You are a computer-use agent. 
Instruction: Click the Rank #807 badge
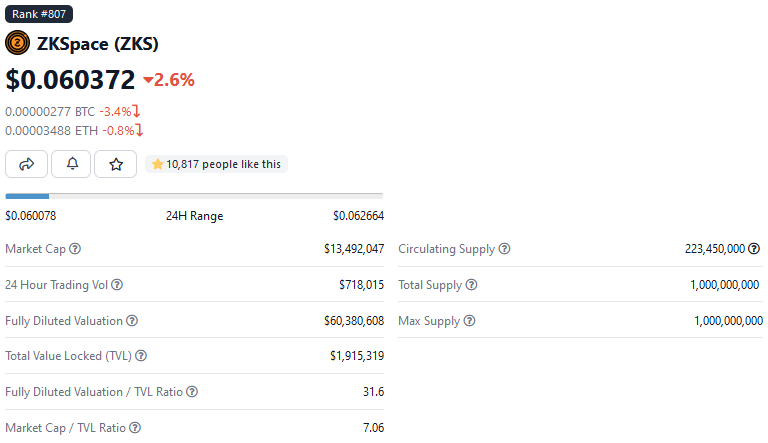[39, 14]
